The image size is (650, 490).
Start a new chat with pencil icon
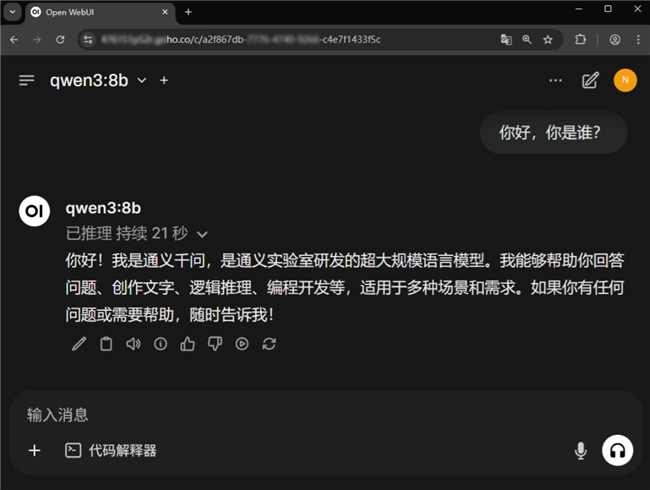click(590, 80)
